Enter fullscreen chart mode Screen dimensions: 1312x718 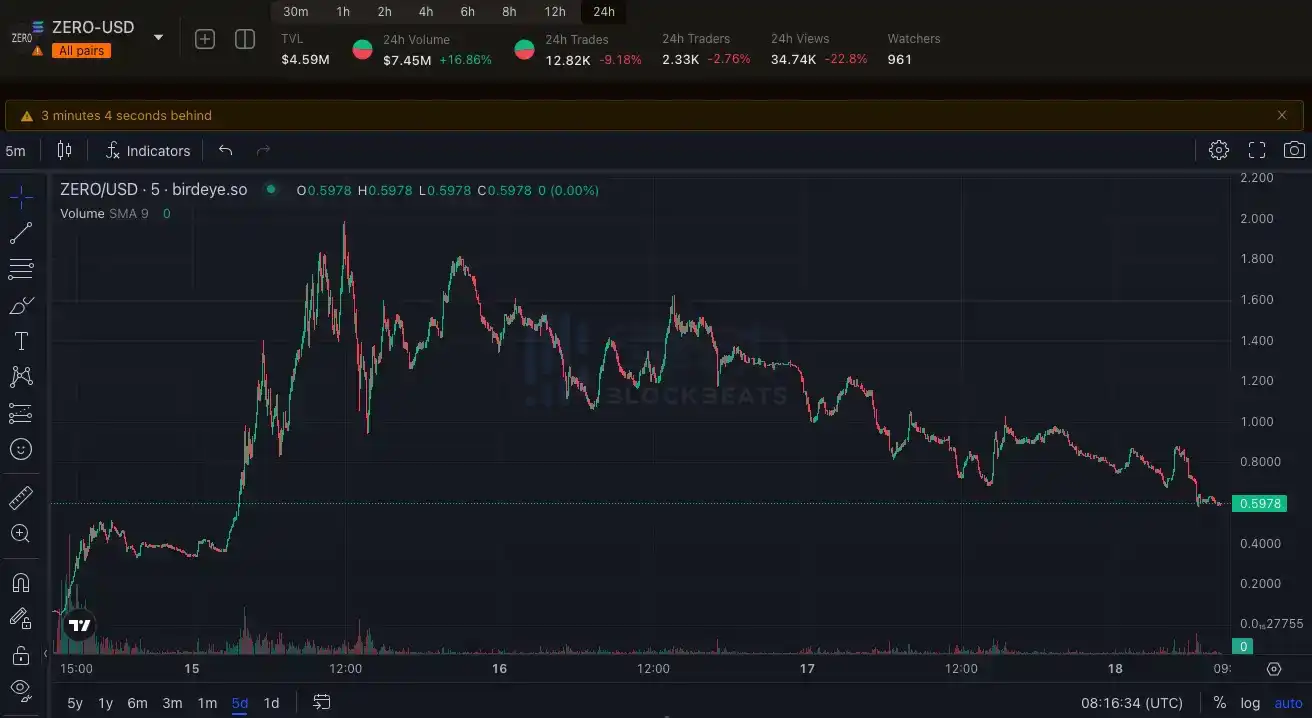coord(1257,150)
